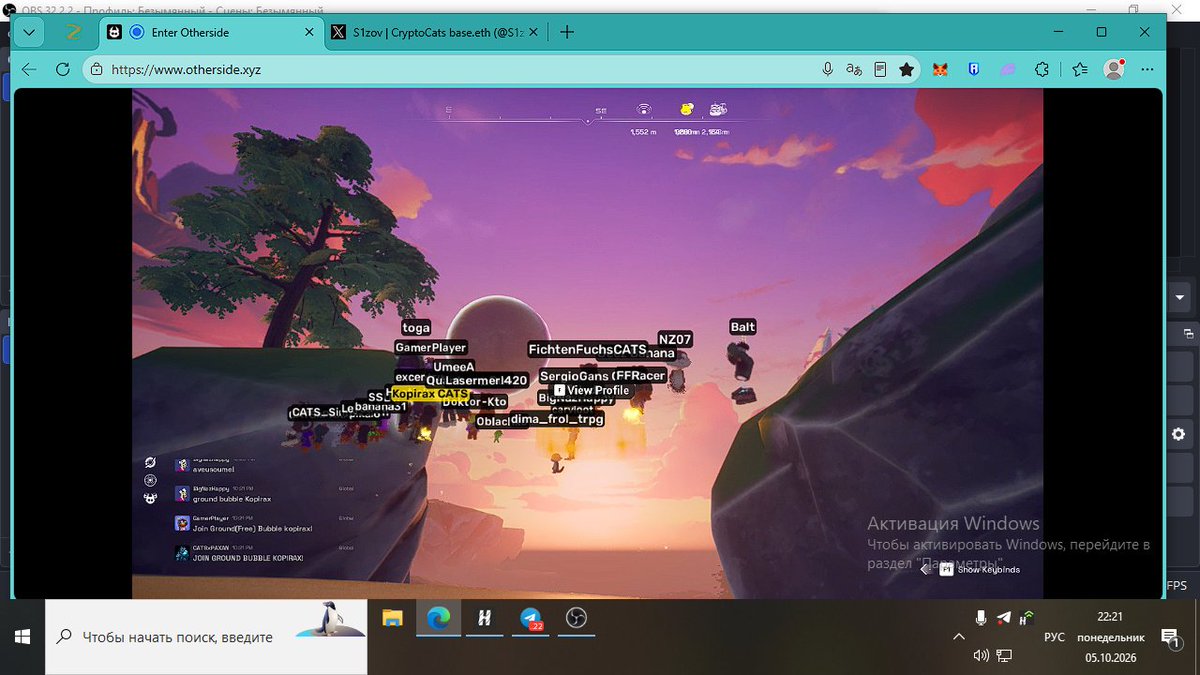The image size is (1200, 675).
Task: Click the yellow duck marker on compass
Action: tap(687, 109)
